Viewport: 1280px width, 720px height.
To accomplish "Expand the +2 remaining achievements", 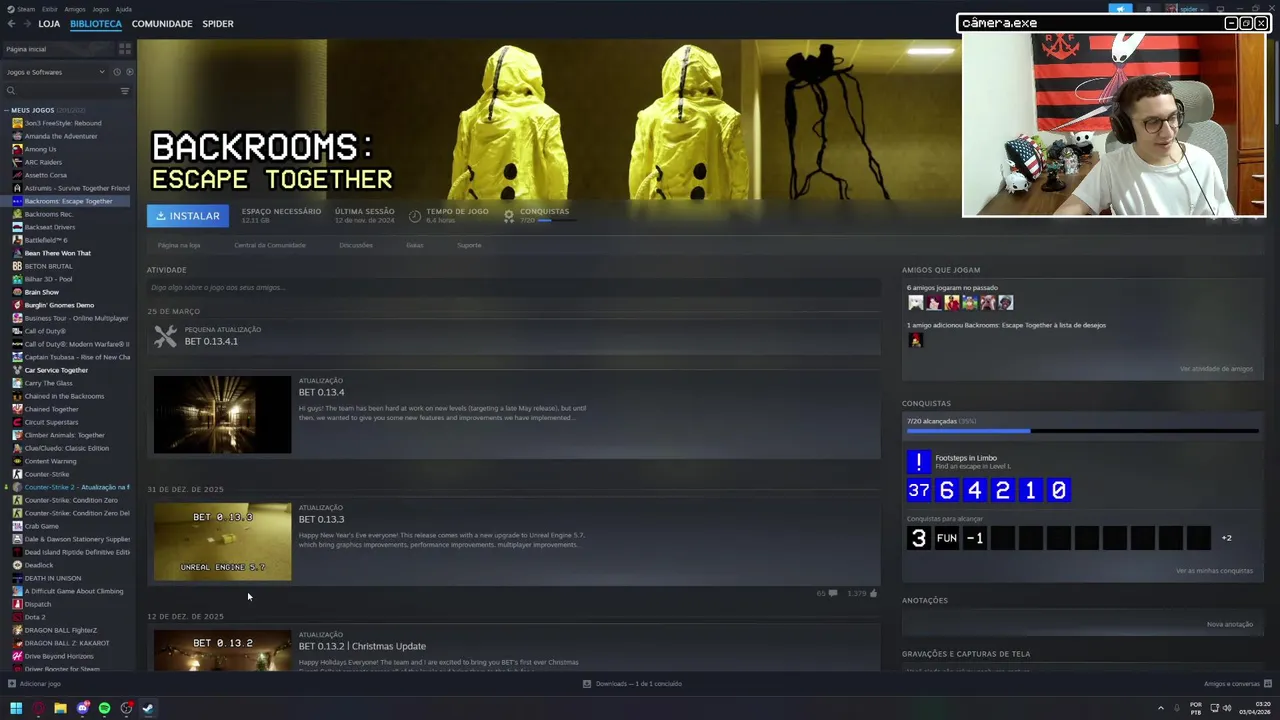I will (x=1226, y=538).
